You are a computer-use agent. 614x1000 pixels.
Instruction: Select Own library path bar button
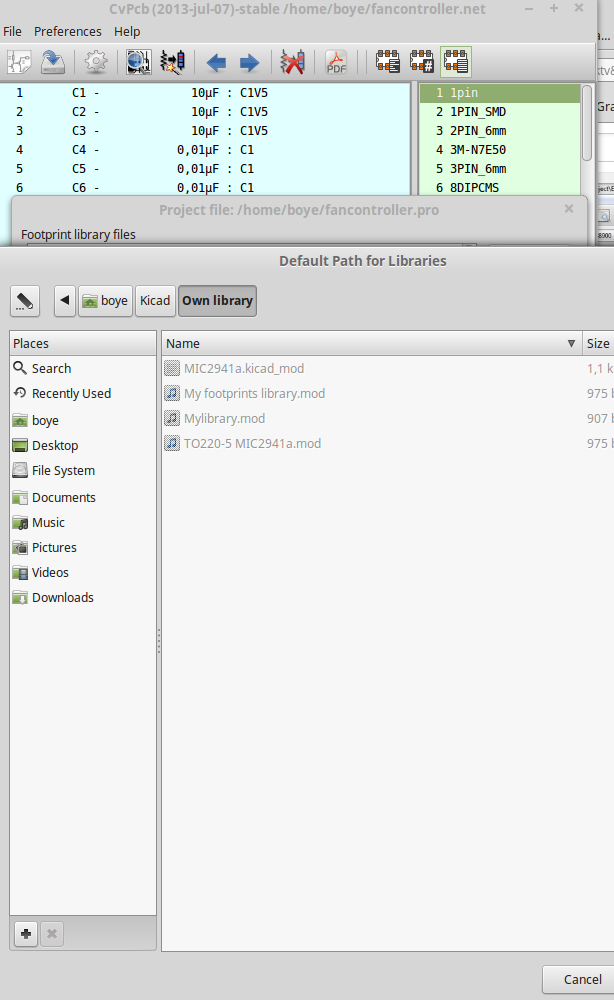(217, 301)
